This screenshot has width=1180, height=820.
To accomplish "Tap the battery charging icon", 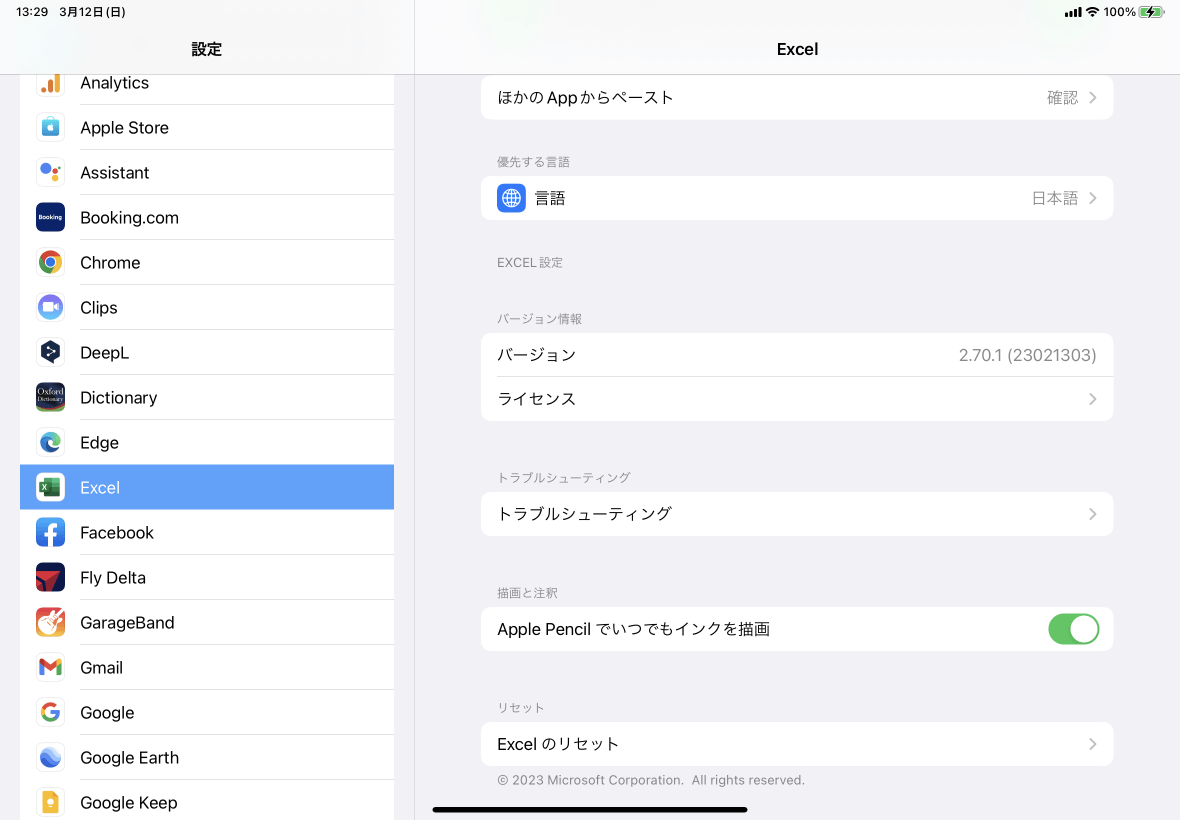I will click(x=1151, y=12).
